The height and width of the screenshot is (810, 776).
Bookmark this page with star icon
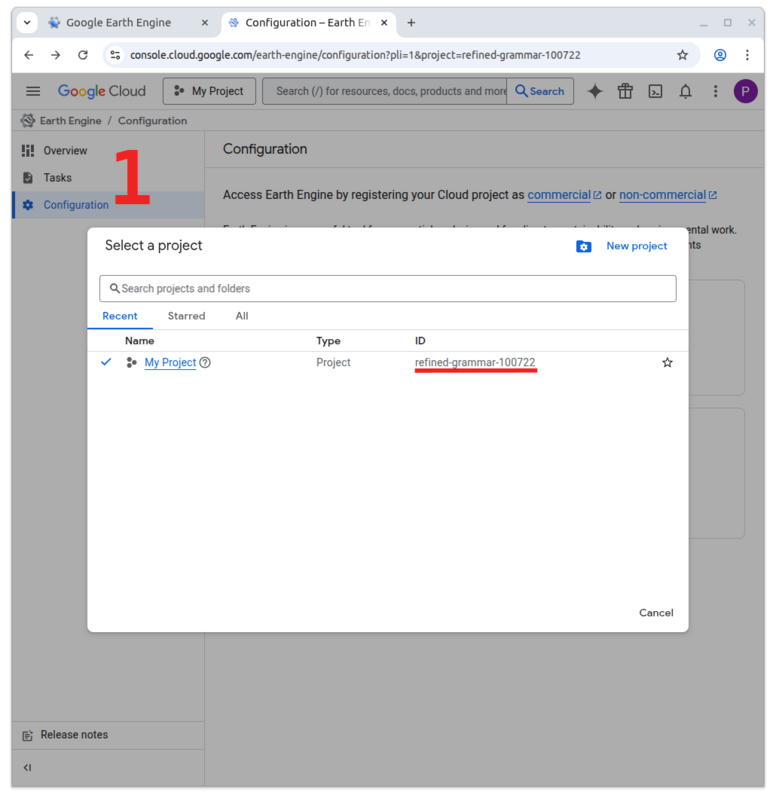[x=682, y=55]
